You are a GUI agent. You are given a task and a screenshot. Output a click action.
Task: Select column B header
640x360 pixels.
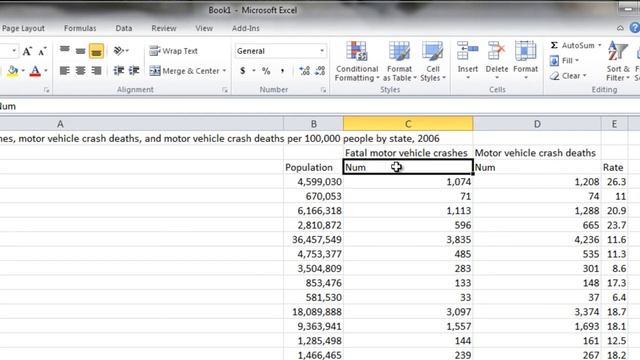313,124
